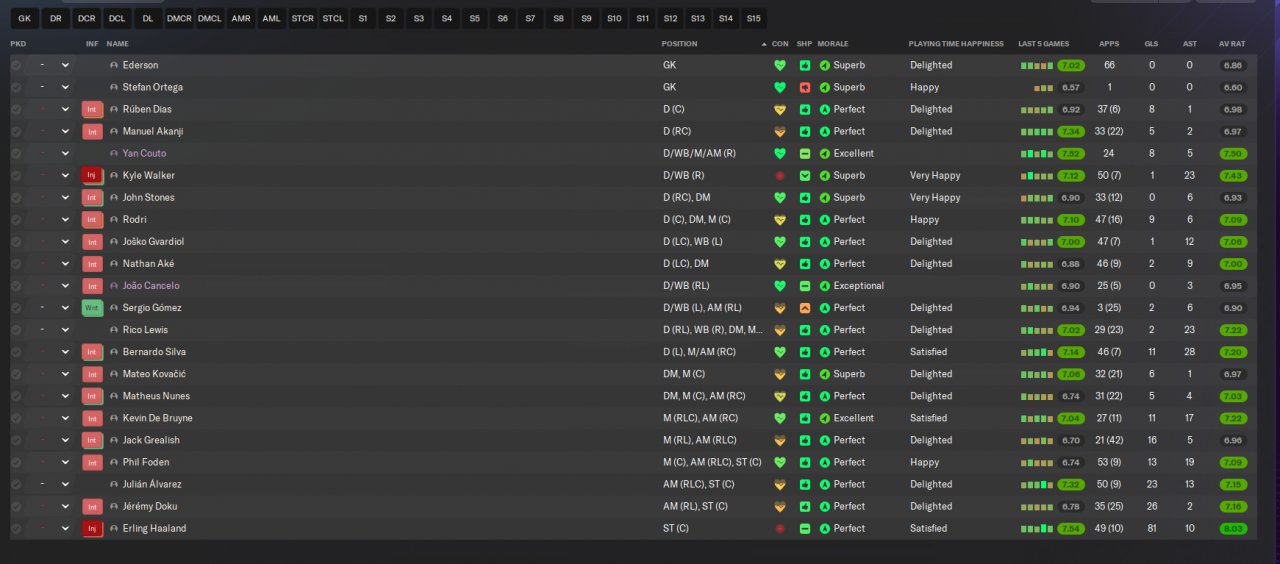
Task: Click Kyle Walker's red injured condition icon
Action: click(780, 175)
